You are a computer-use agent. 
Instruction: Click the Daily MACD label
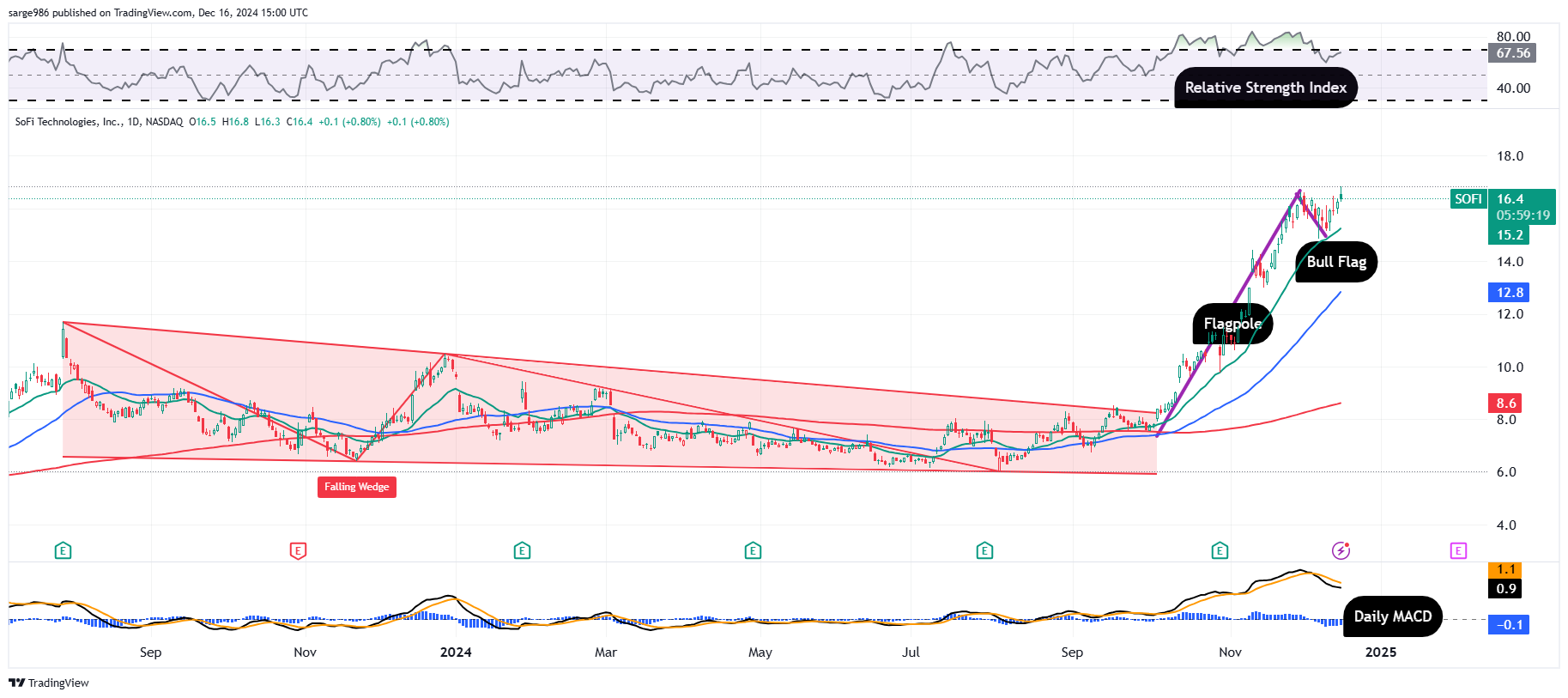point(1392,616)
